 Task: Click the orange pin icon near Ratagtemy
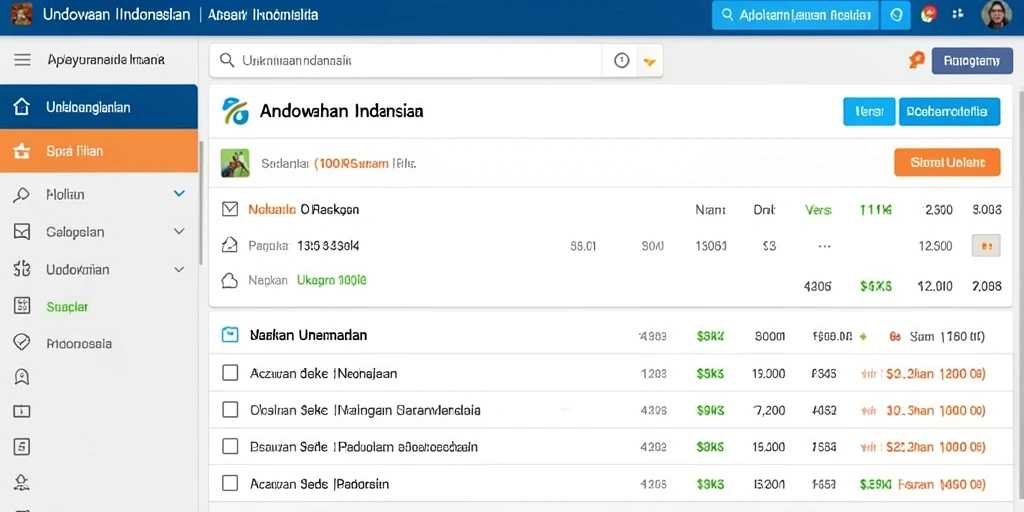click(916, 61)
